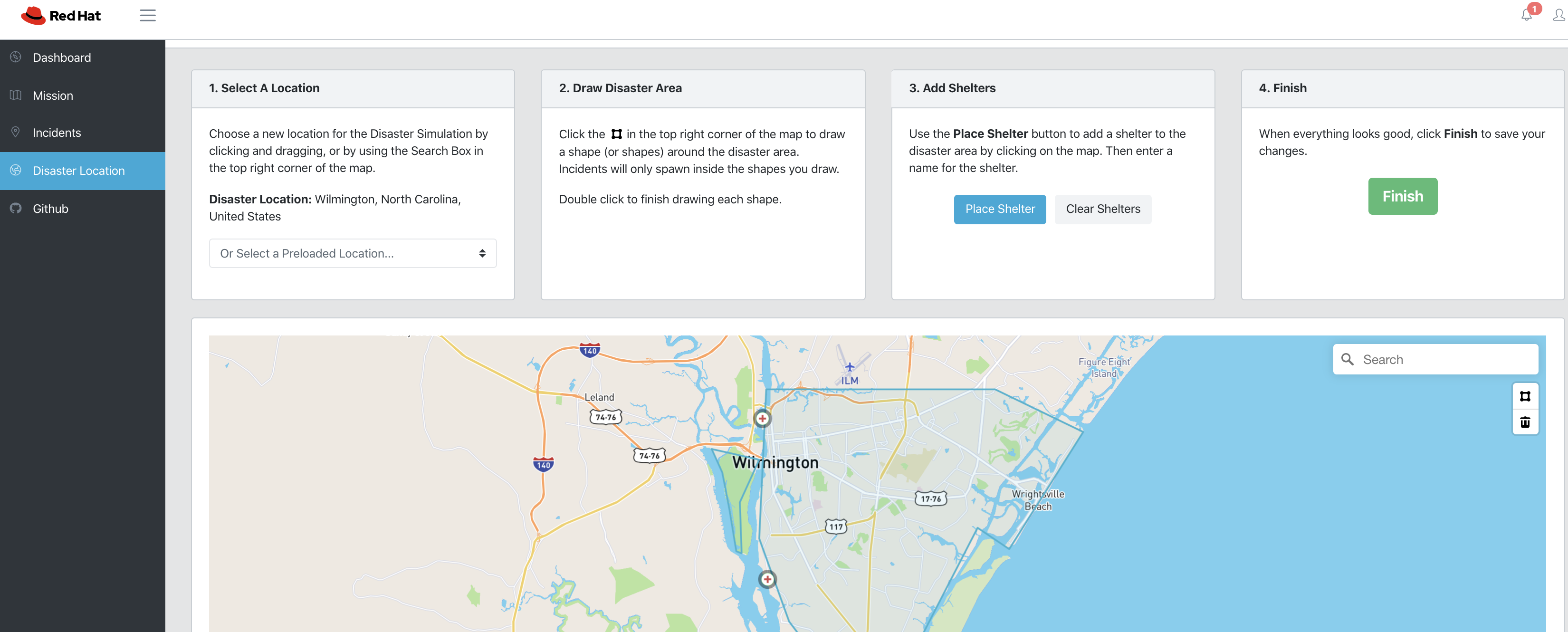The height and width of the screenshot is (632, 1568).
Task: Click the Wilmington city label on map
Action: 775,463
